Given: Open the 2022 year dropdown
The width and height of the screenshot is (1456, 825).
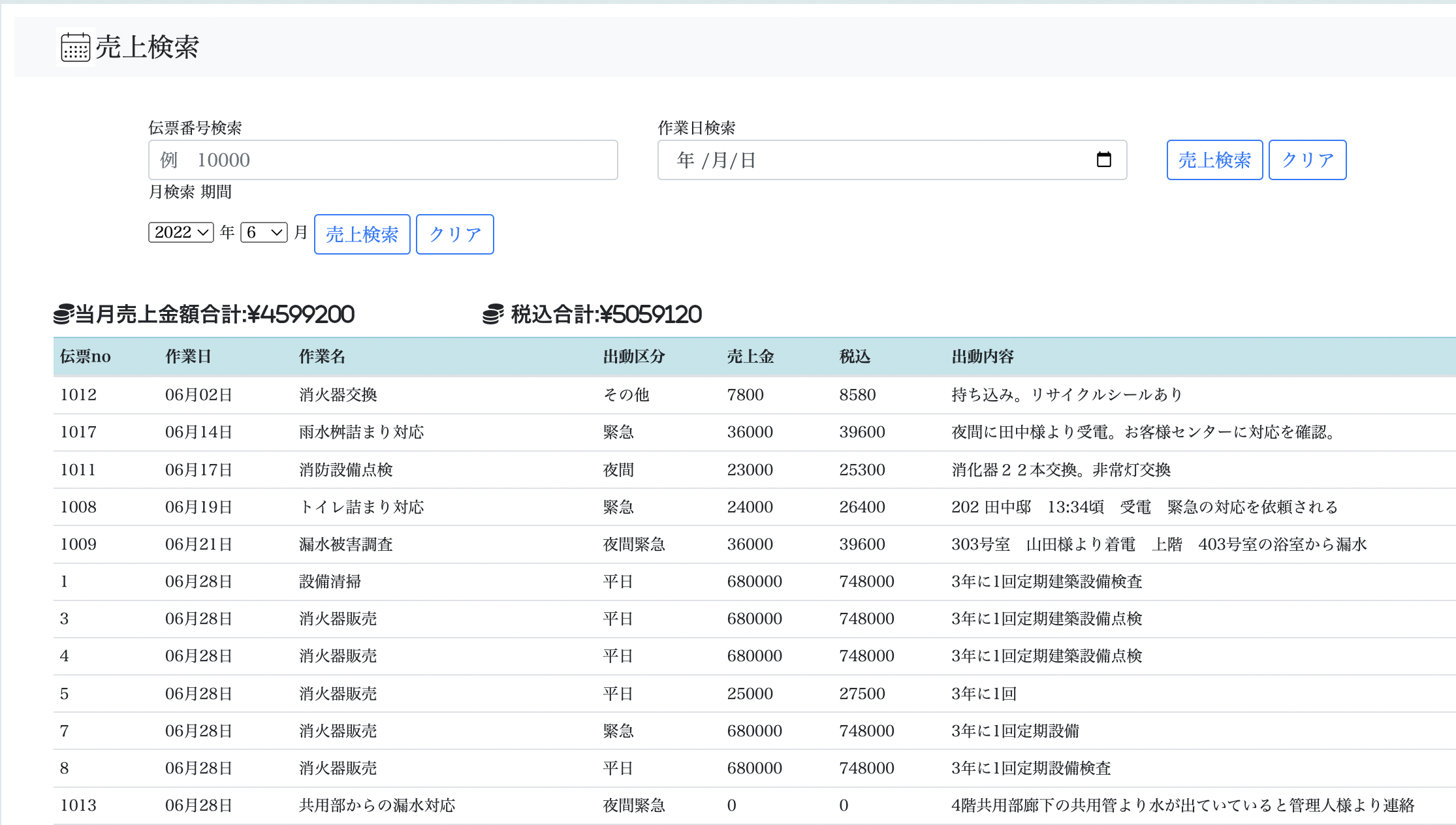Looking at the screenshot, I should [x=181, y=232].
